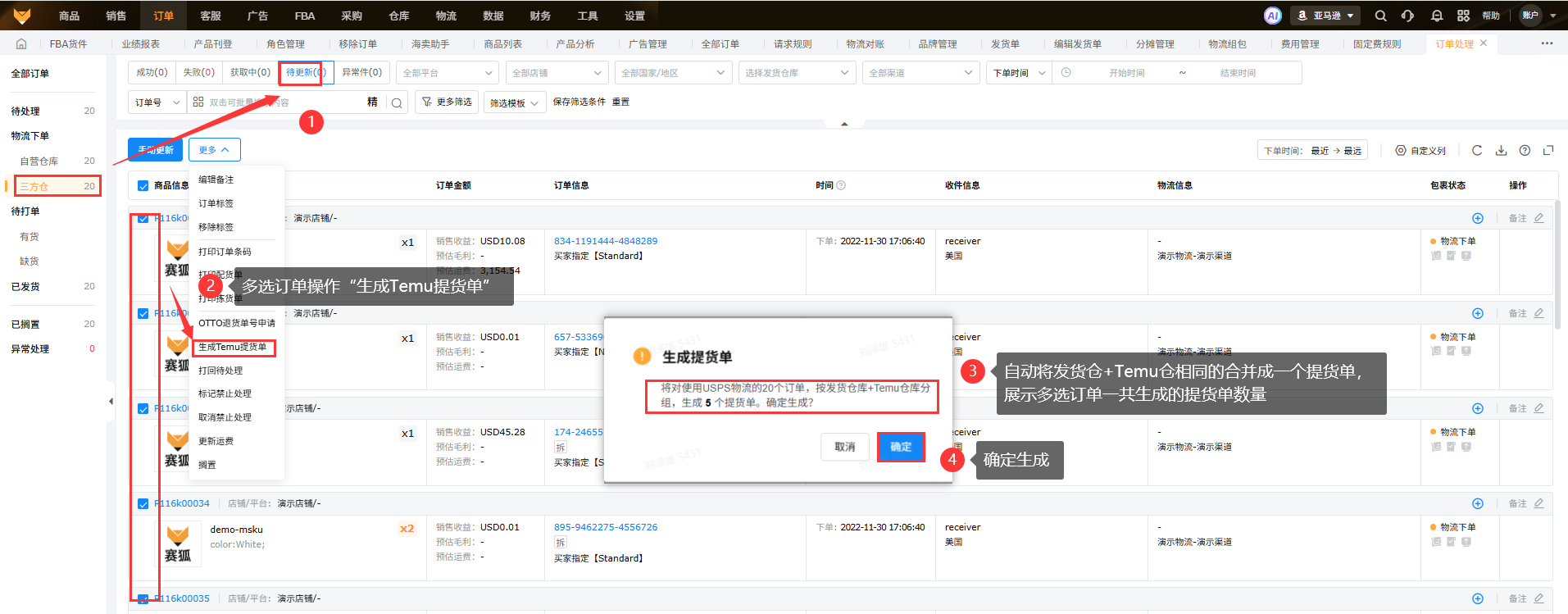This screenshot has height=614, width=1568.
Task: Collapse the 更多 actions dropdown button
Action: click(214, 150)
